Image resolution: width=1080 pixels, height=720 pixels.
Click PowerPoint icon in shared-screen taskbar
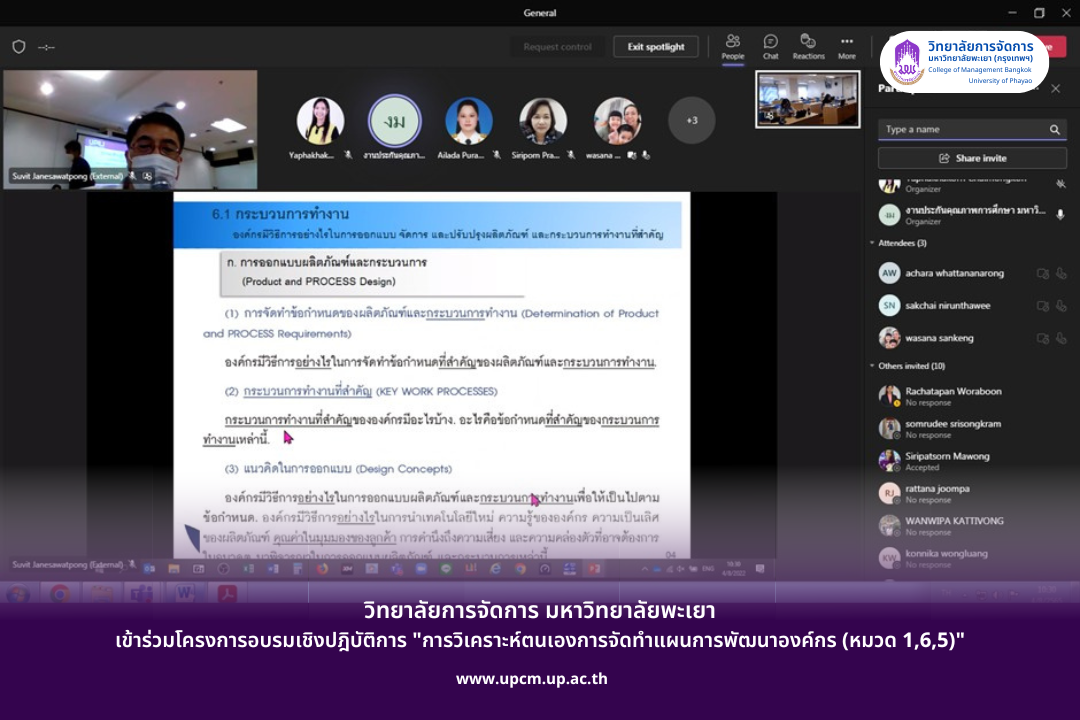pos(594,569)
